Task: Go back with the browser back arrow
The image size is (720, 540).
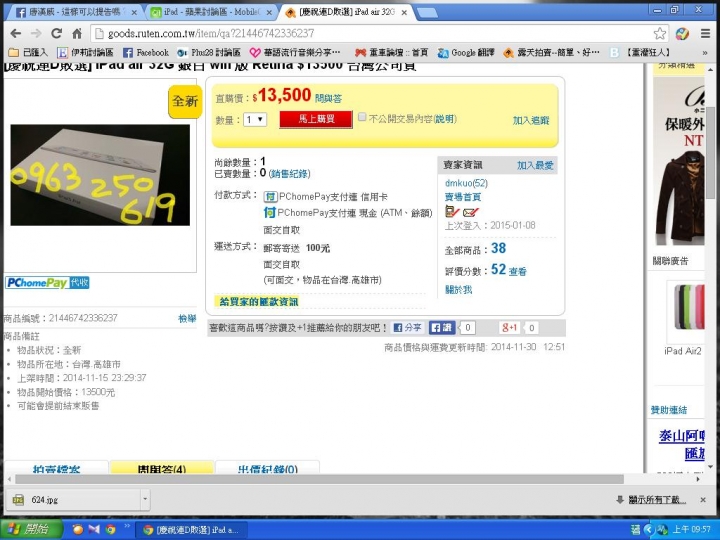Action: pos(16,34)
